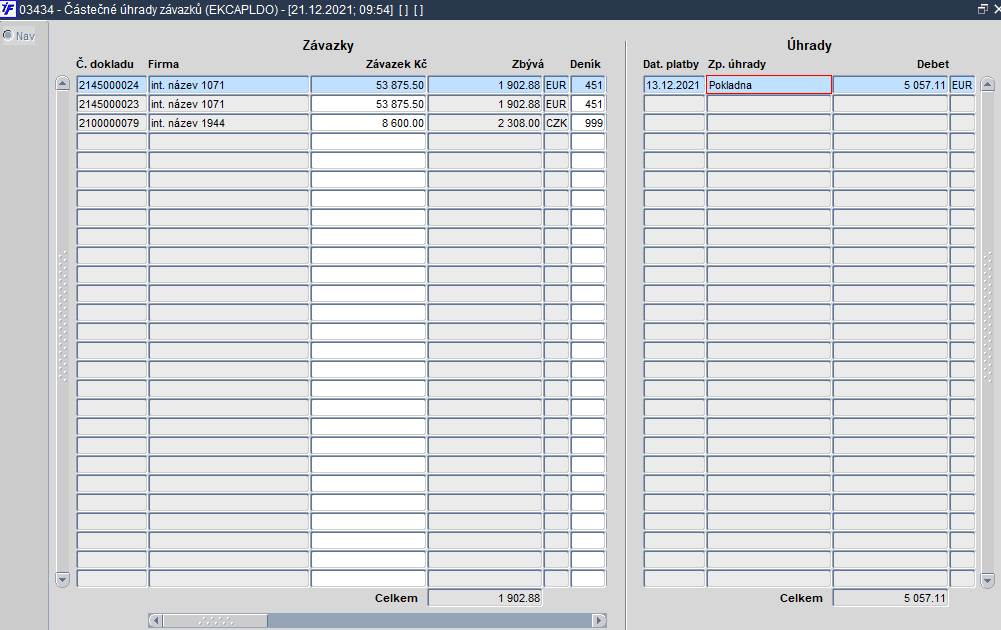Click the application icon in title bar
The image size is (1001, 630).
(8, 10)
